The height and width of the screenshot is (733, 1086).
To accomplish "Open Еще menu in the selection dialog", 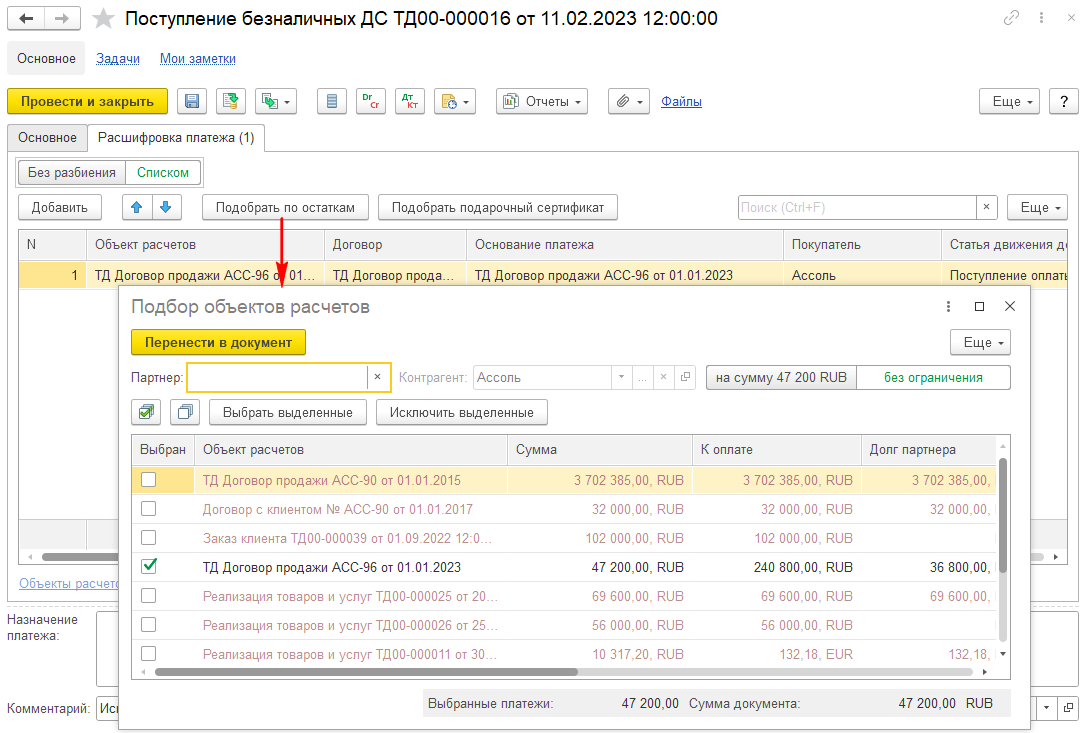I will (x=980, y=342).
